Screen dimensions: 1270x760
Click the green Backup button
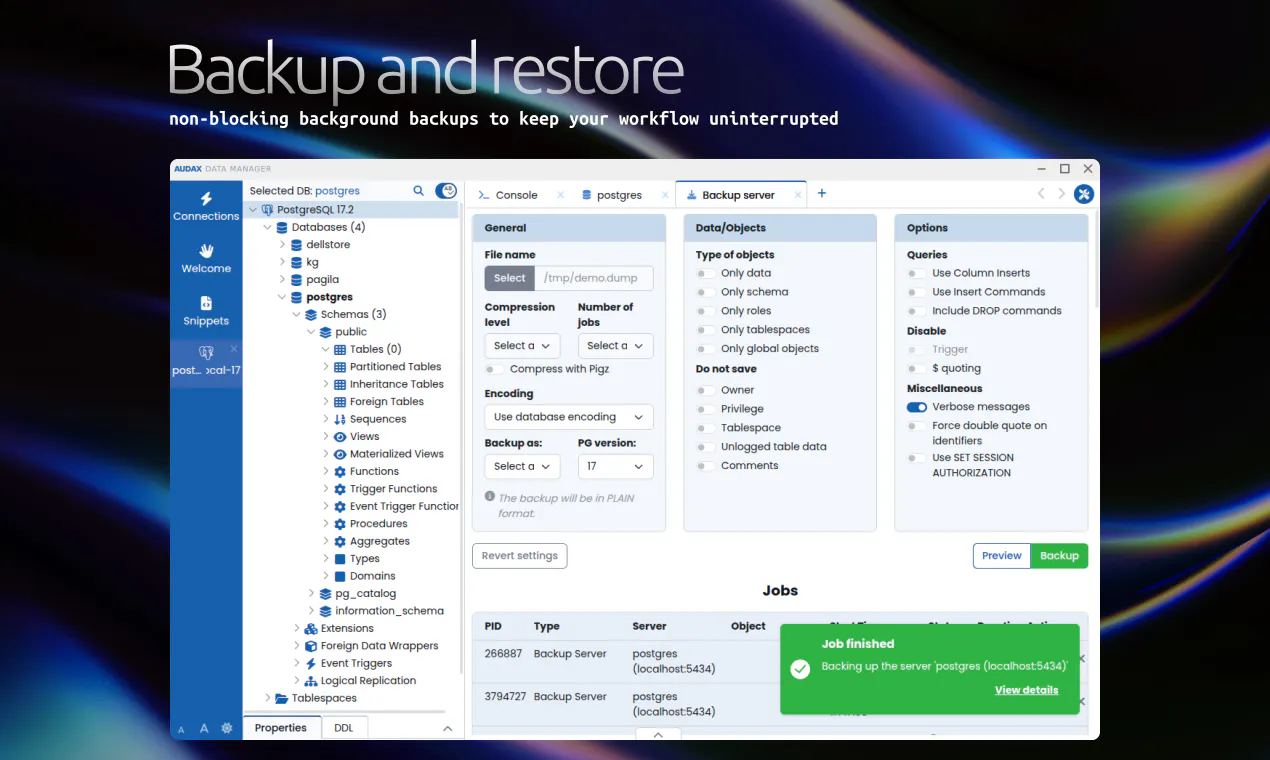(1059, 556)
